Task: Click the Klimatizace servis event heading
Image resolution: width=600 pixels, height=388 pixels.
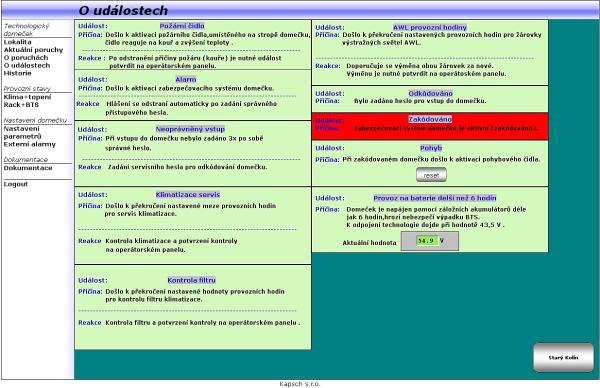Action: [188, 194]
